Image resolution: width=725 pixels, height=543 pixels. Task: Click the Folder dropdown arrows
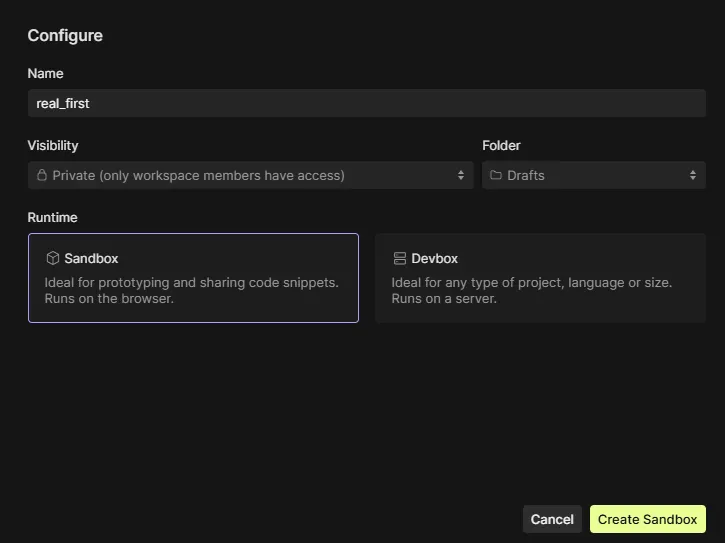[693, 175]
